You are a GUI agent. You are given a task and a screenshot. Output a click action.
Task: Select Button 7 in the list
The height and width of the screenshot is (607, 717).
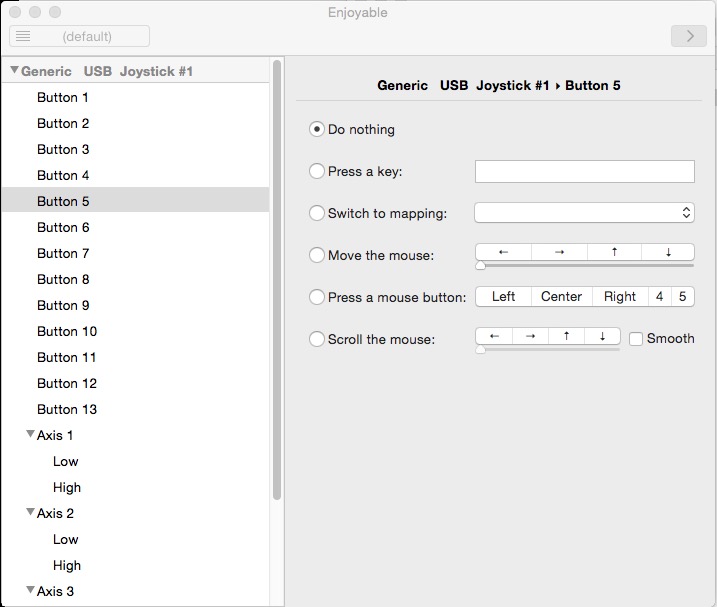[x=135, y=253]
